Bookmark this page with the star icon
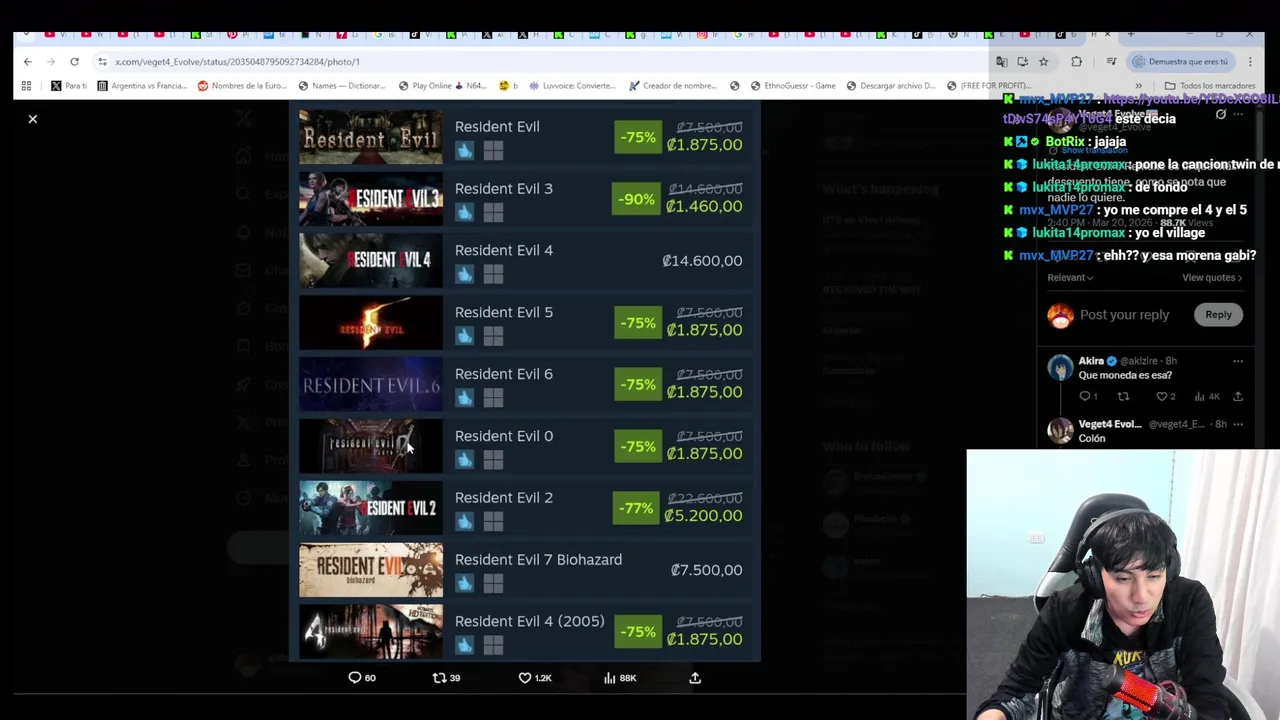The image size is (1280, 720). (x=1043, y=62)
